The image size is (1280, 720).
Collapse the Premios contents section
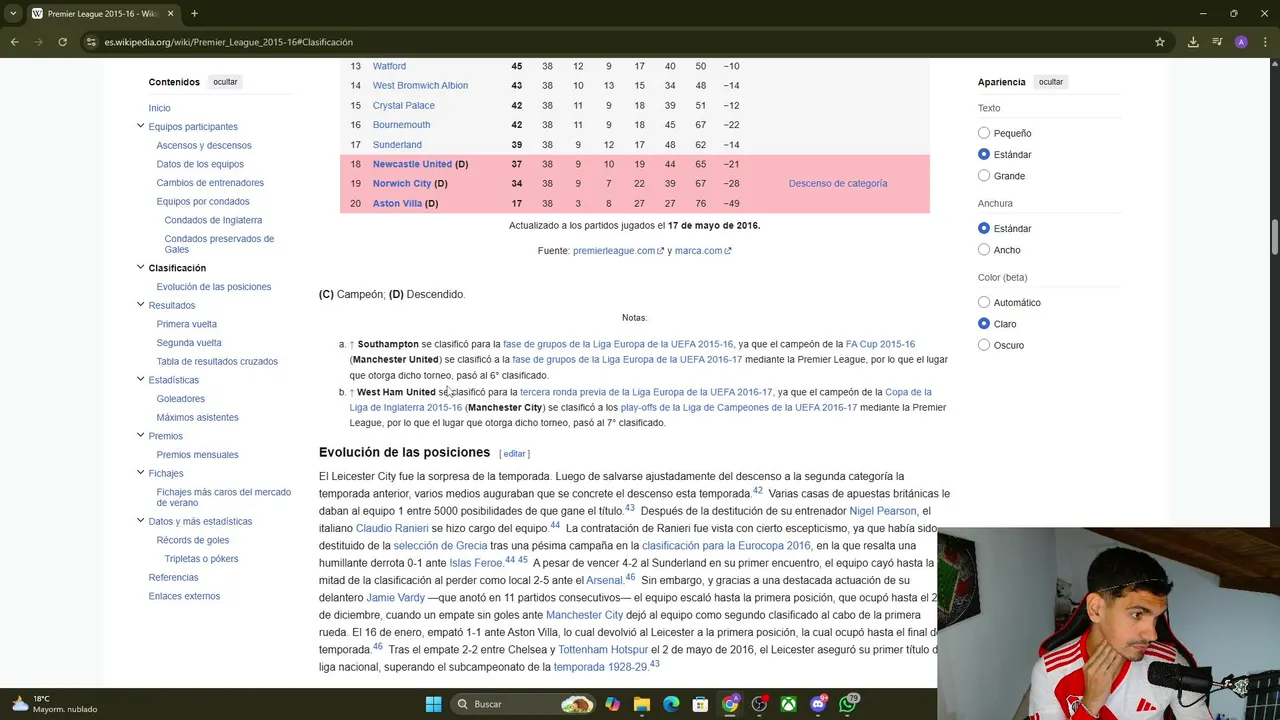click(x=140, y=435)
